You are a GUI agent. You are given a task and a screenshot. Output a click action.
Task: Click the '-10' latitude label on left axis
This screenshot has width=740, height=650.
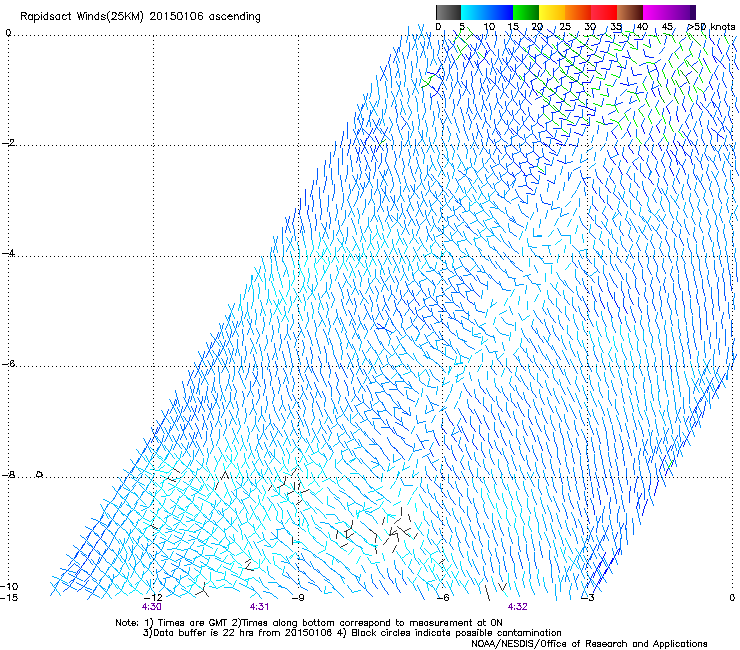tap(9, 586)
